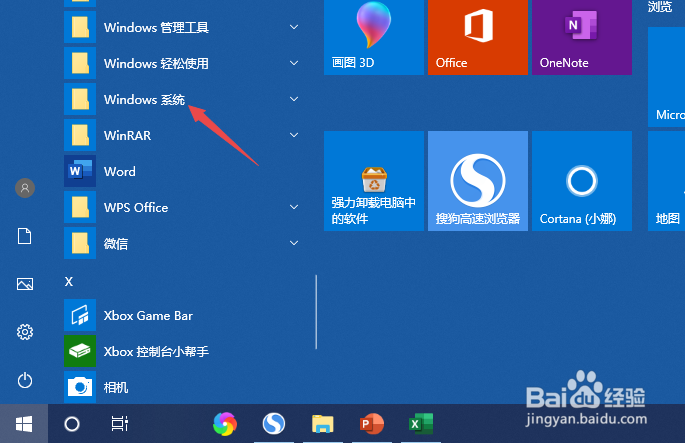Expand the WPS Office chevron
This screenshot has height=443, width=685.
tap(294, 207)
